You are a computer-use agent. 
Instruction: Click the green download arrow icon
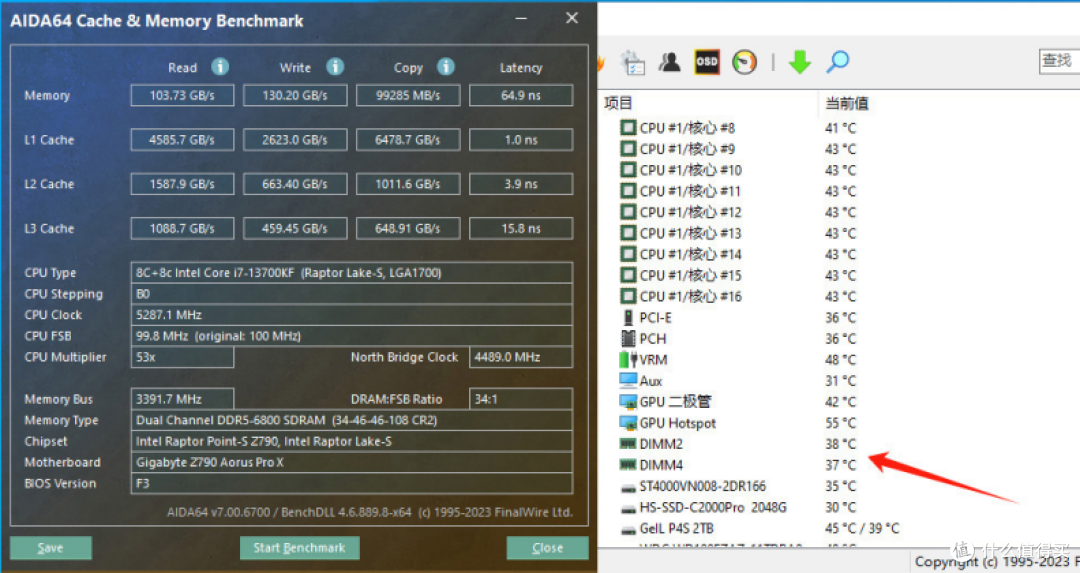[x=800, y=62]
